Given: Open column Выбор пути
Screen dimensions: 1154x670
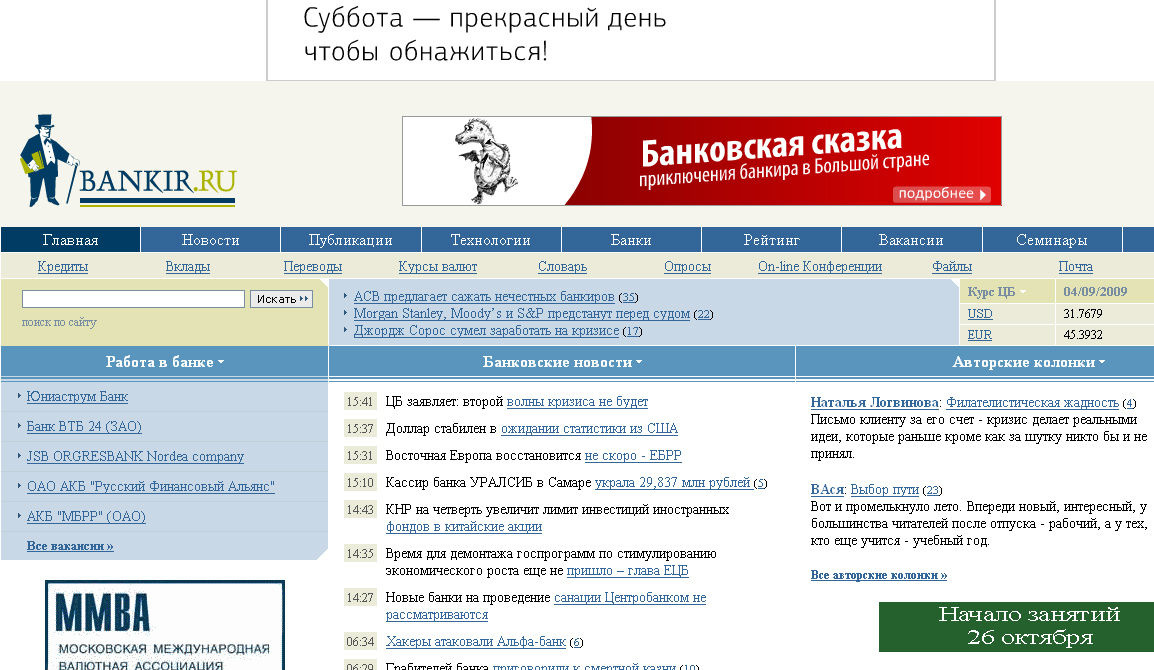Looking at the screenshot, I should (885, 490).
